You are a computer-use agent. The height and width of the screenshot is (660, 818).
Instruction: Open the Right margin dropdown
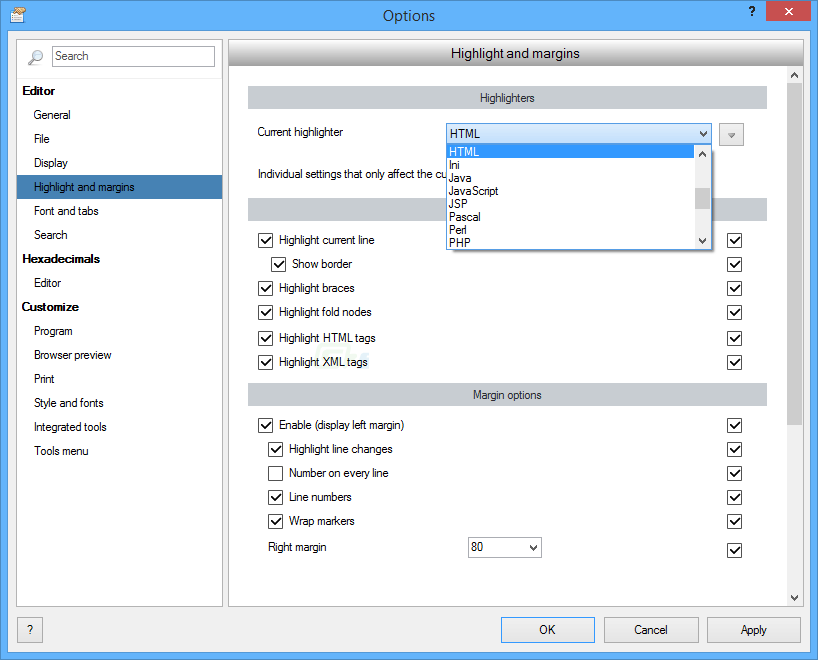pos(533,547)
